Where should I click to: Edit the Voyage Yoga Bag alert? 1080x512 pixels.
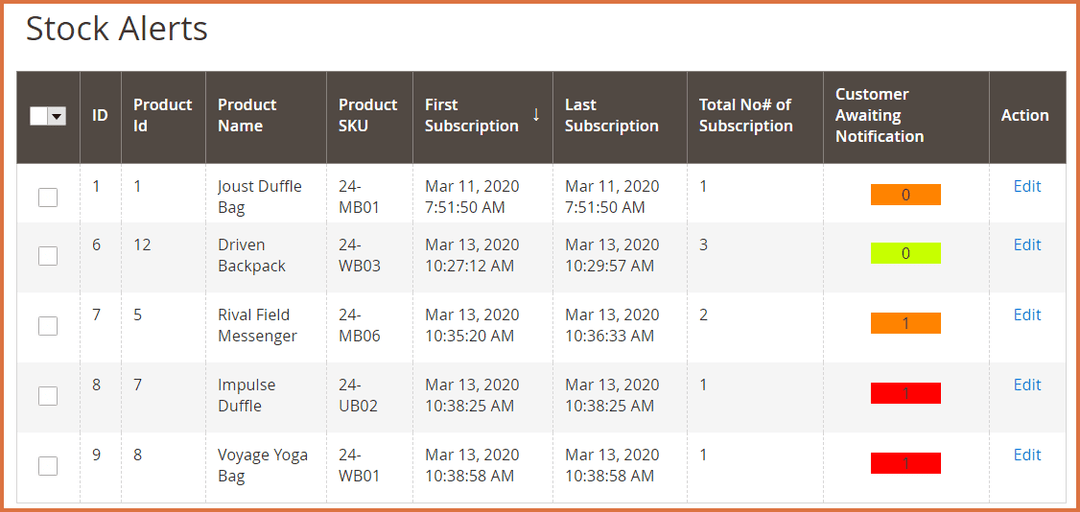coord(1027,455)
